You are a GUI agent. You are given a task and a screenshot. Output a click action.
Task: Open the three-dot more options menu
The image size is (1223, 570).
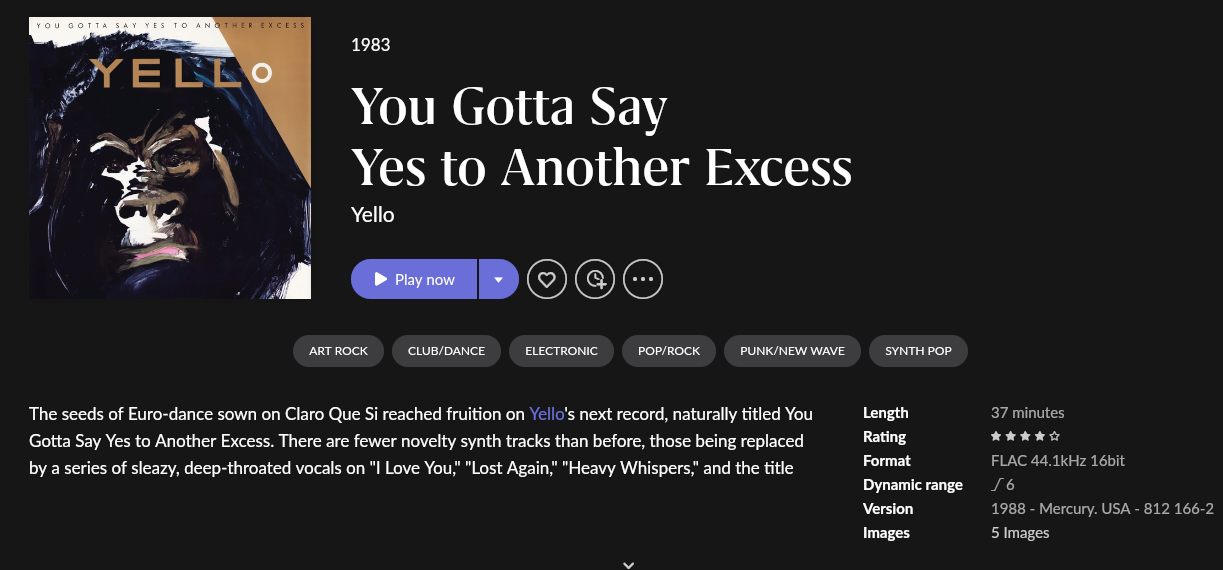click(x=643, y=279)
